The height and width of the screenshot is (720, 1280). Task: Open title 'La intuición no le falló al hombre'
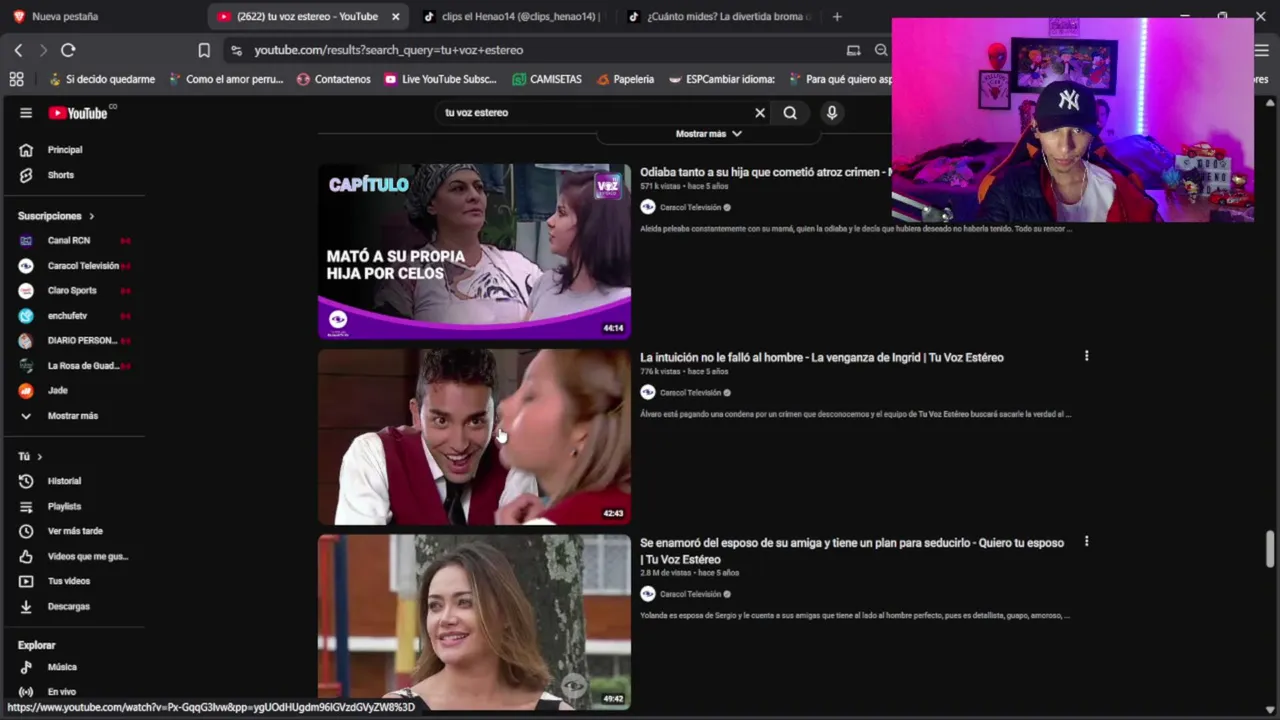pyautogui.click(x=822, y=357)
